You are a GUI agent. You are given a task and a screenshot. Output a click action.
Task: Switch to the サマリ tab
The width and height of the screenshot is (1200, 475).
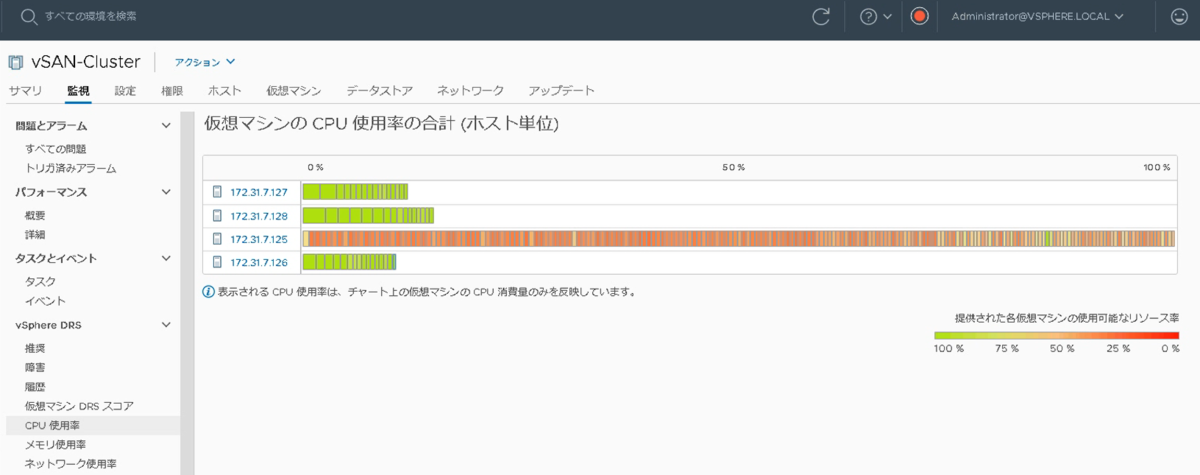point(25,91)
